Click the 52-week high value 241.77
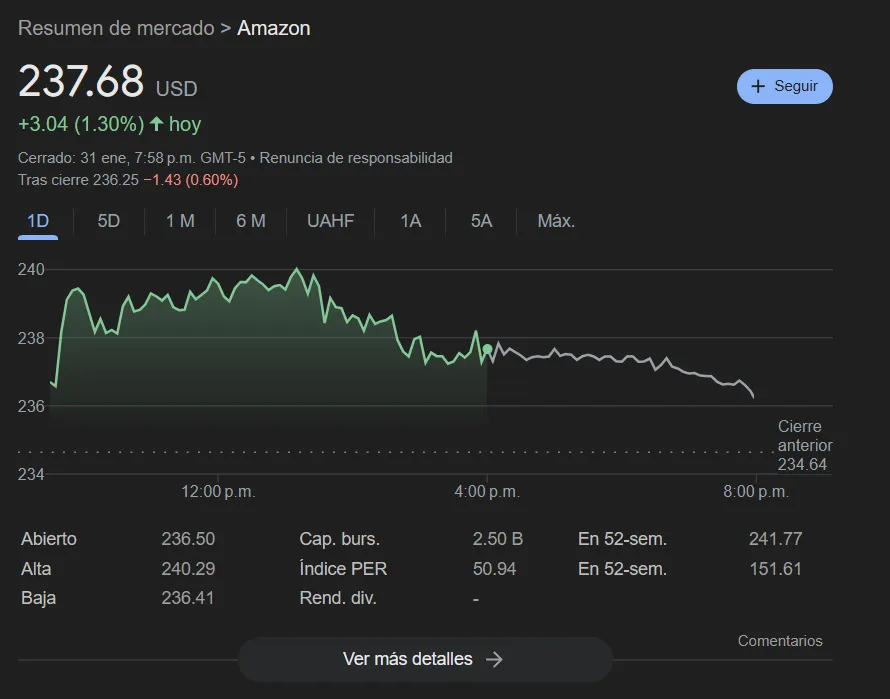Viewport: 890px width, 699px height. point(775,539)
